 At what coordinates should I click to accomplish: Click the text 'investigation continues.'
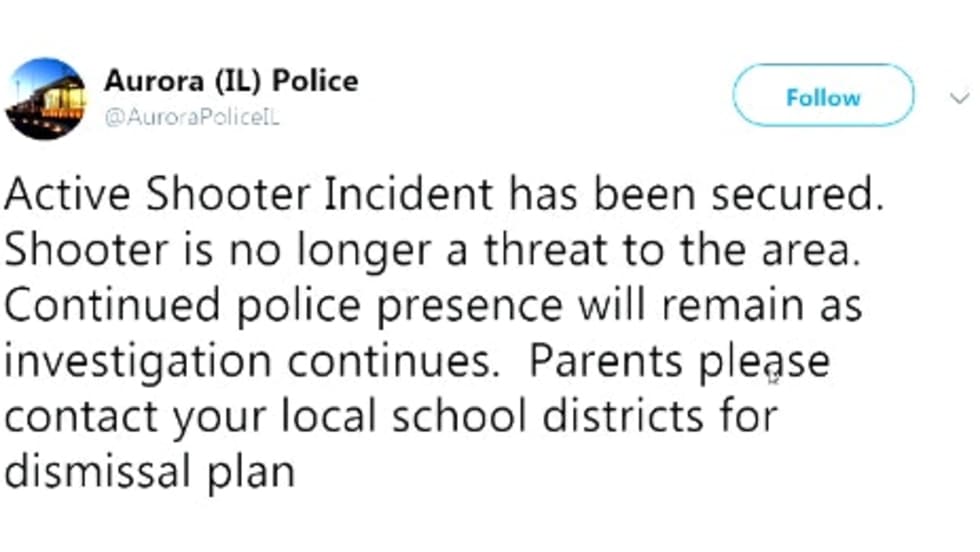click(250, 360)
